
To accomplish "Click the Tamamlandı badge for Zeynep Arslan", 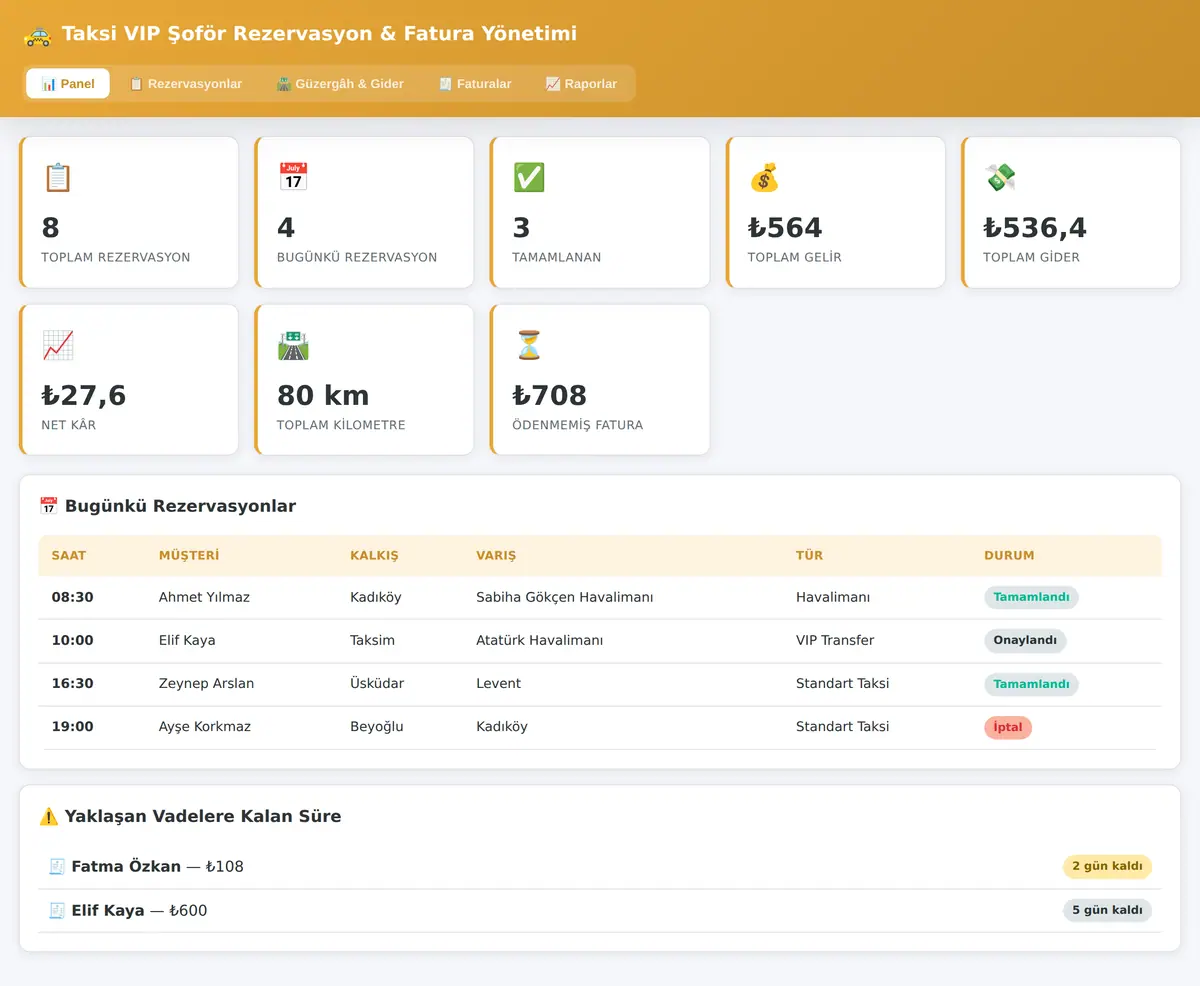I will 1031,684.
